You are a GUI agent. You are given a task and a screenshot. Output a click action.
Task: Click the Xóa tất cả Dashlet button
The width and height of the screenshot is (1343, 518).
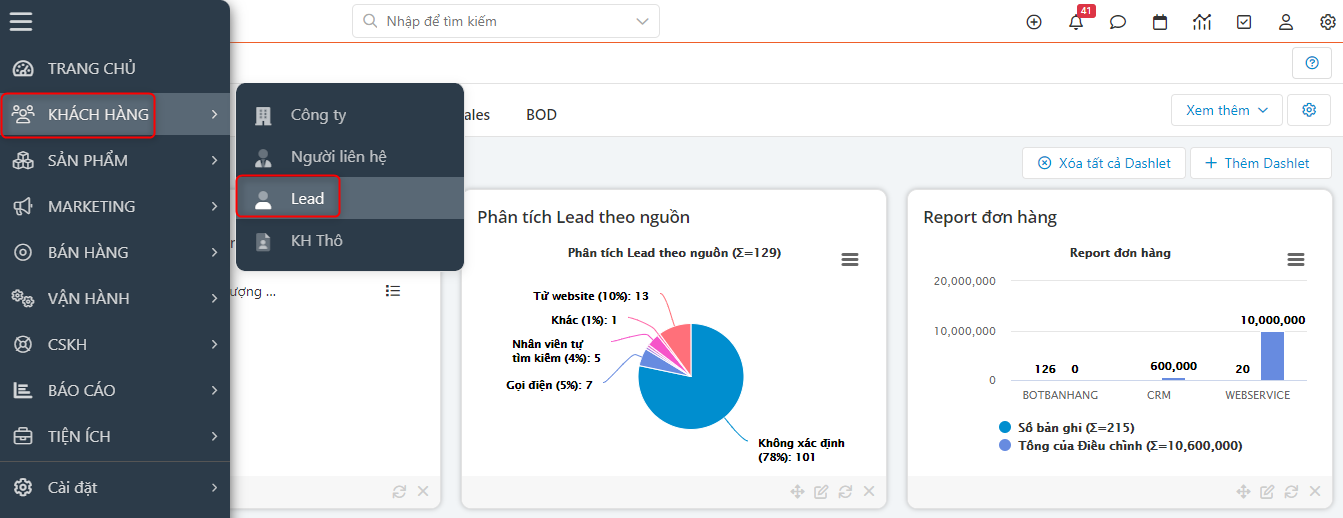coord(1103,163)
